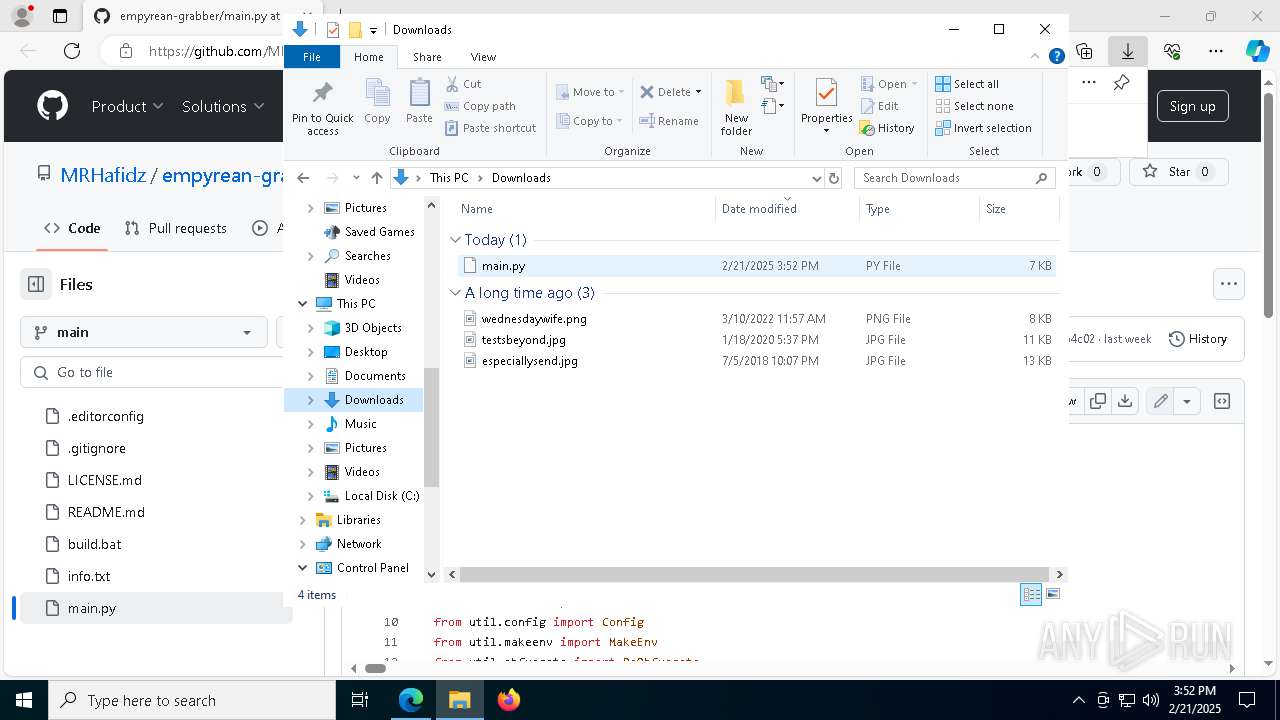1280x720 pixels.
Task: Open Edge browser downloads icon
Action: [1128, 51]
